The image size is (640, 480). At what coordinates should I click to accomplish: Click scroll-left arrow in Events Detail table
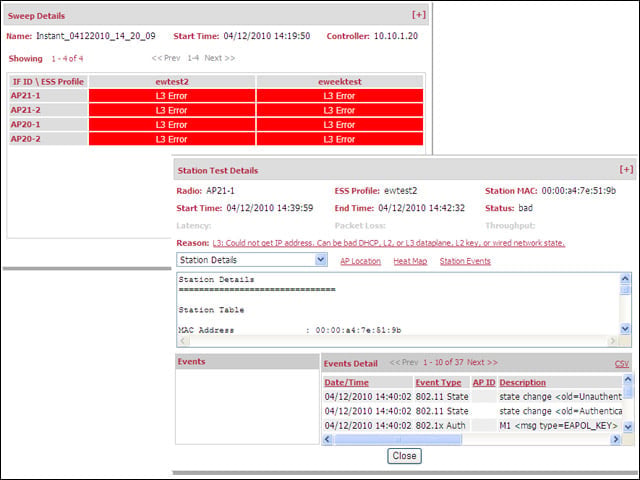click(x=327, y=439)
